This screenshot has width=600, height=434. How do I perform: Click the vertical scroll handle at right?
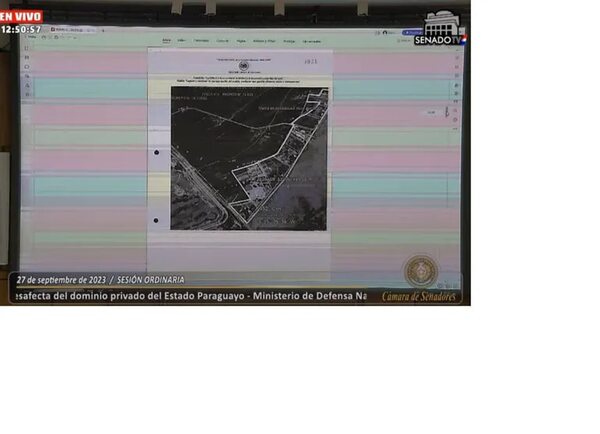pyautogui.click(x=447, y=112)
